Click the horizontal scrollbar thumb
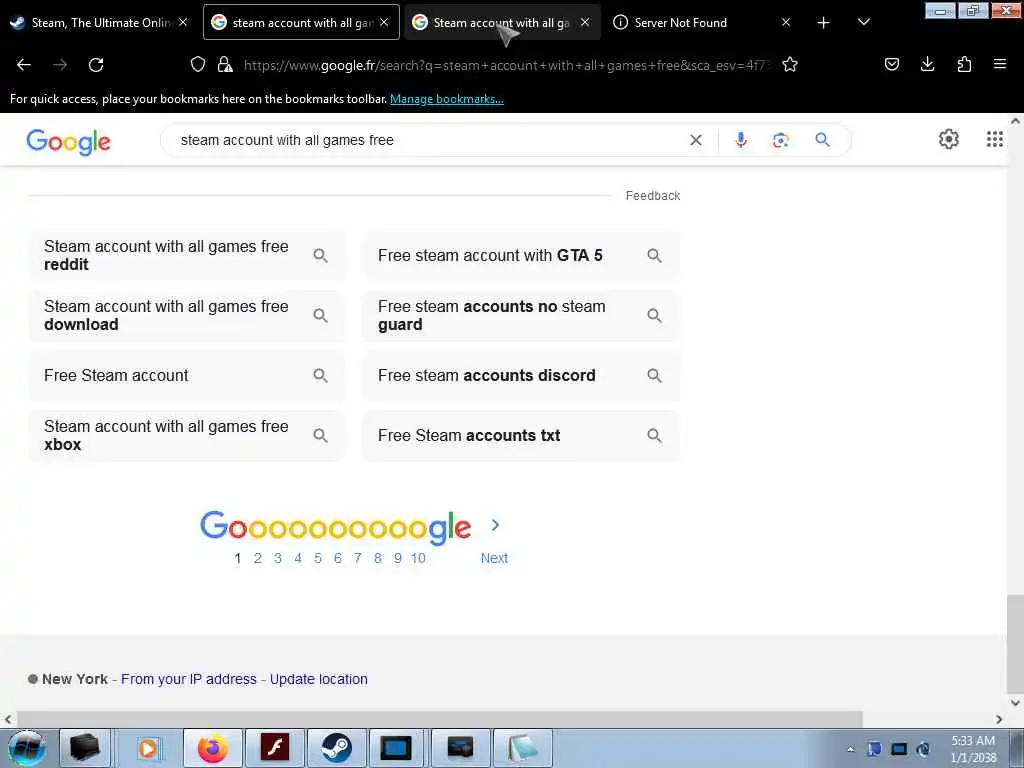 439,719
